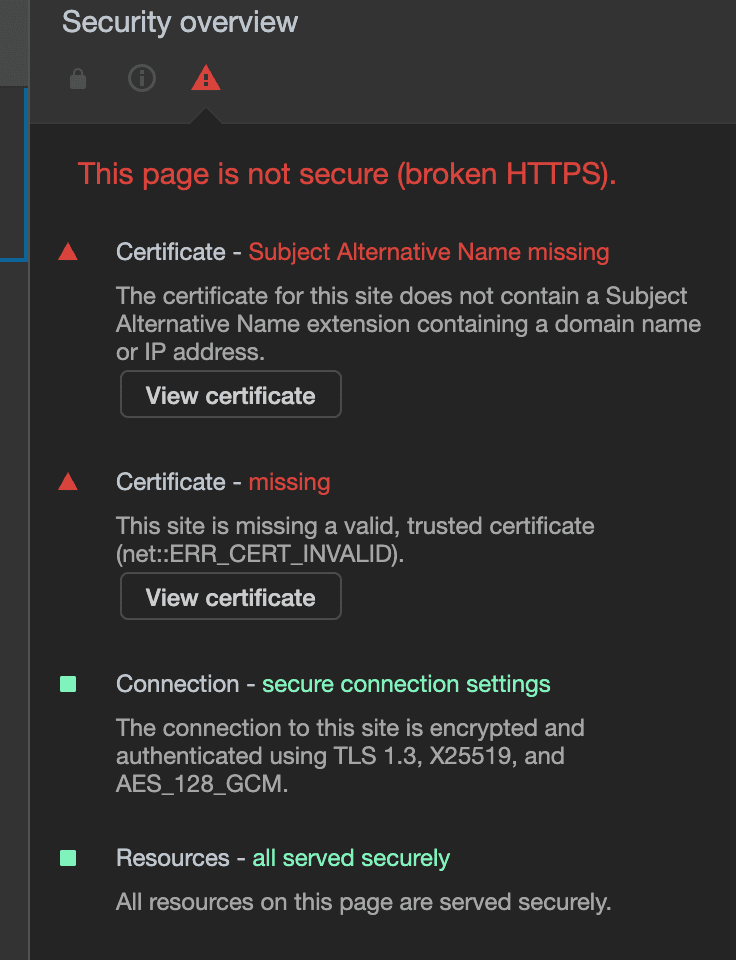Click 'secure connection settings' green text
The height and width of the screenshot is (960, 736).
[x=406, y=684]
